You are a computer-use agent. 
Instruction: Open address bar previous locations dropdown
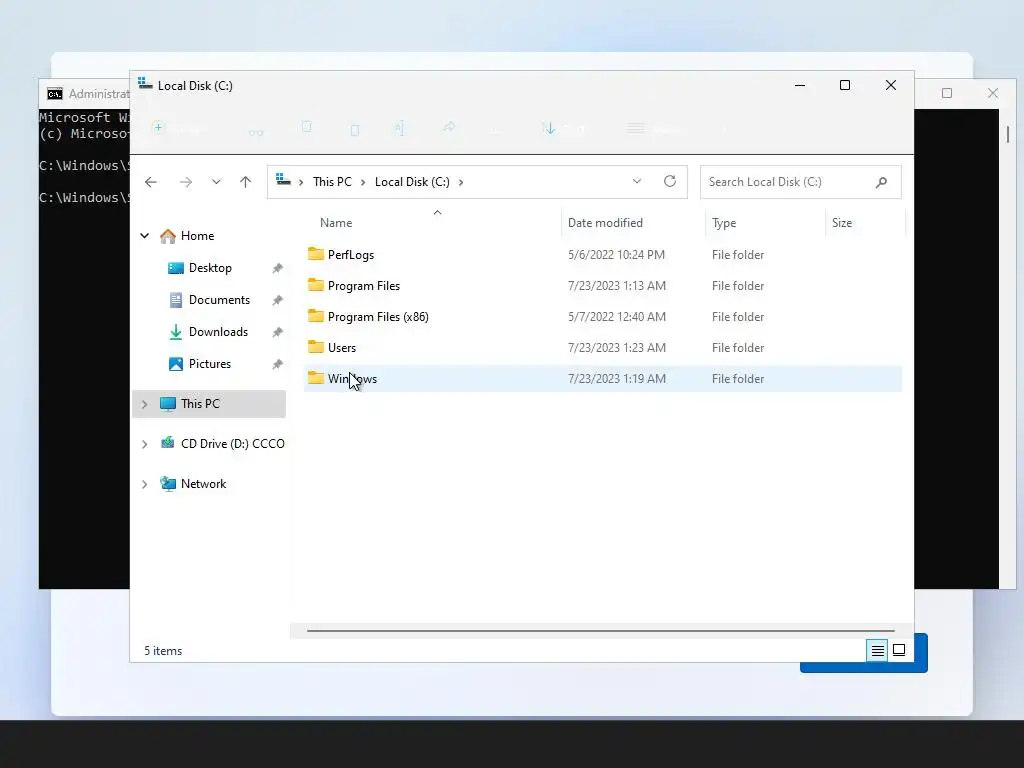tap(637, 182)
